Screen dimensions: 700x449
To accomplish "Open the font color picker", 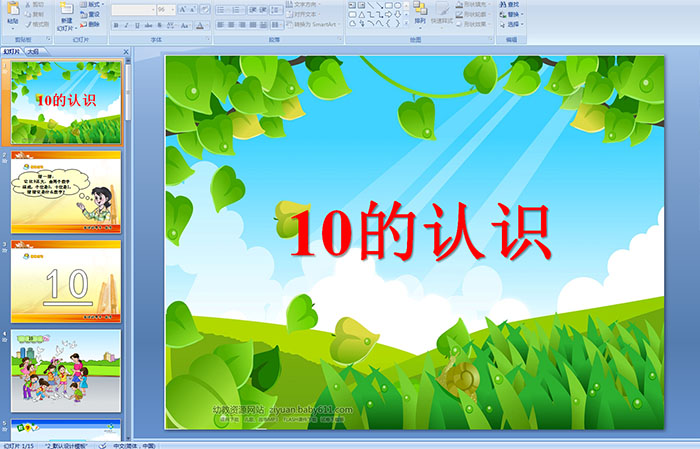I will click(x=199, y=25).
